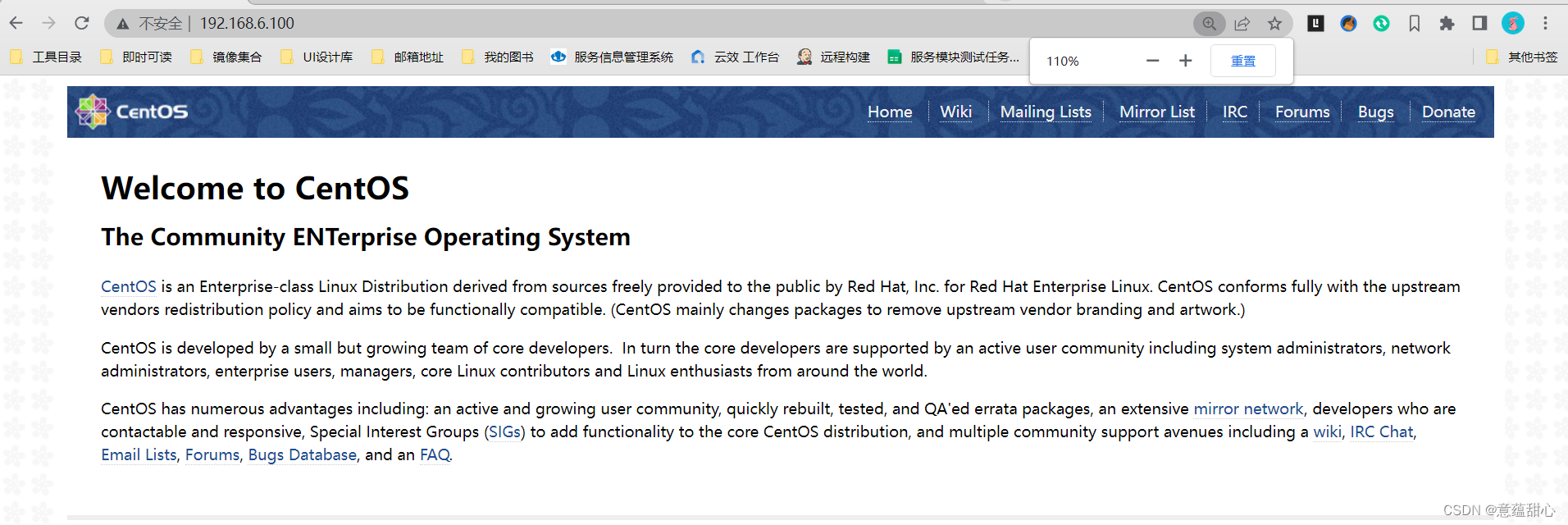The image size is (1568, 525).
Task: Follow the Bugs Database link
Action: [x=303, y=454]
